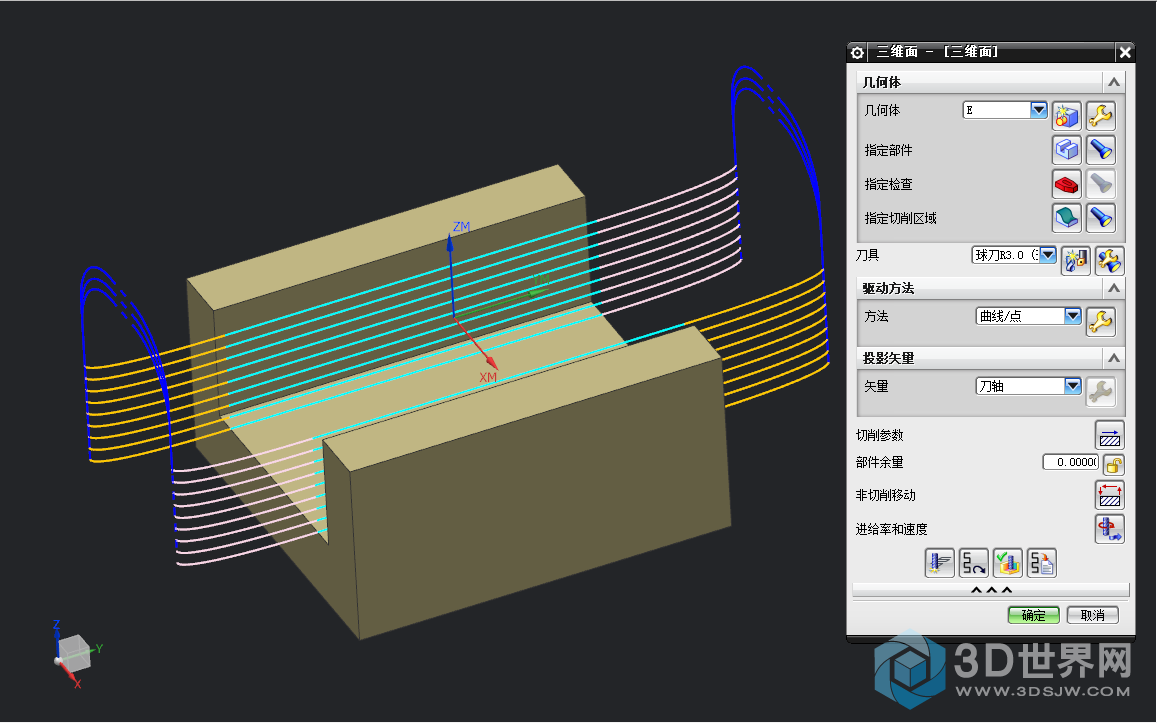Viewport: 1157px width, 723px height.
Task: Collapse the dialog with the triple-arrow bar
Action: [x=991, y=590]
